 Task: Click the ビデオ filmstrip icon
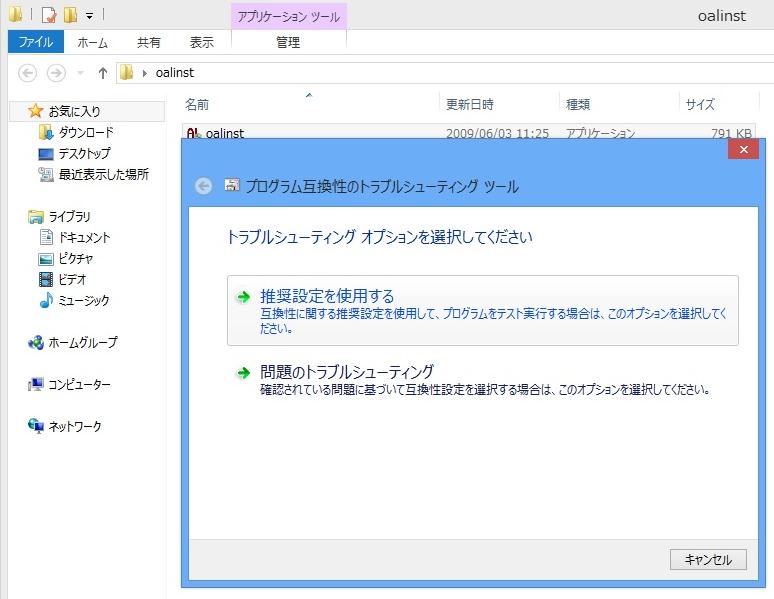coord(45,280)
